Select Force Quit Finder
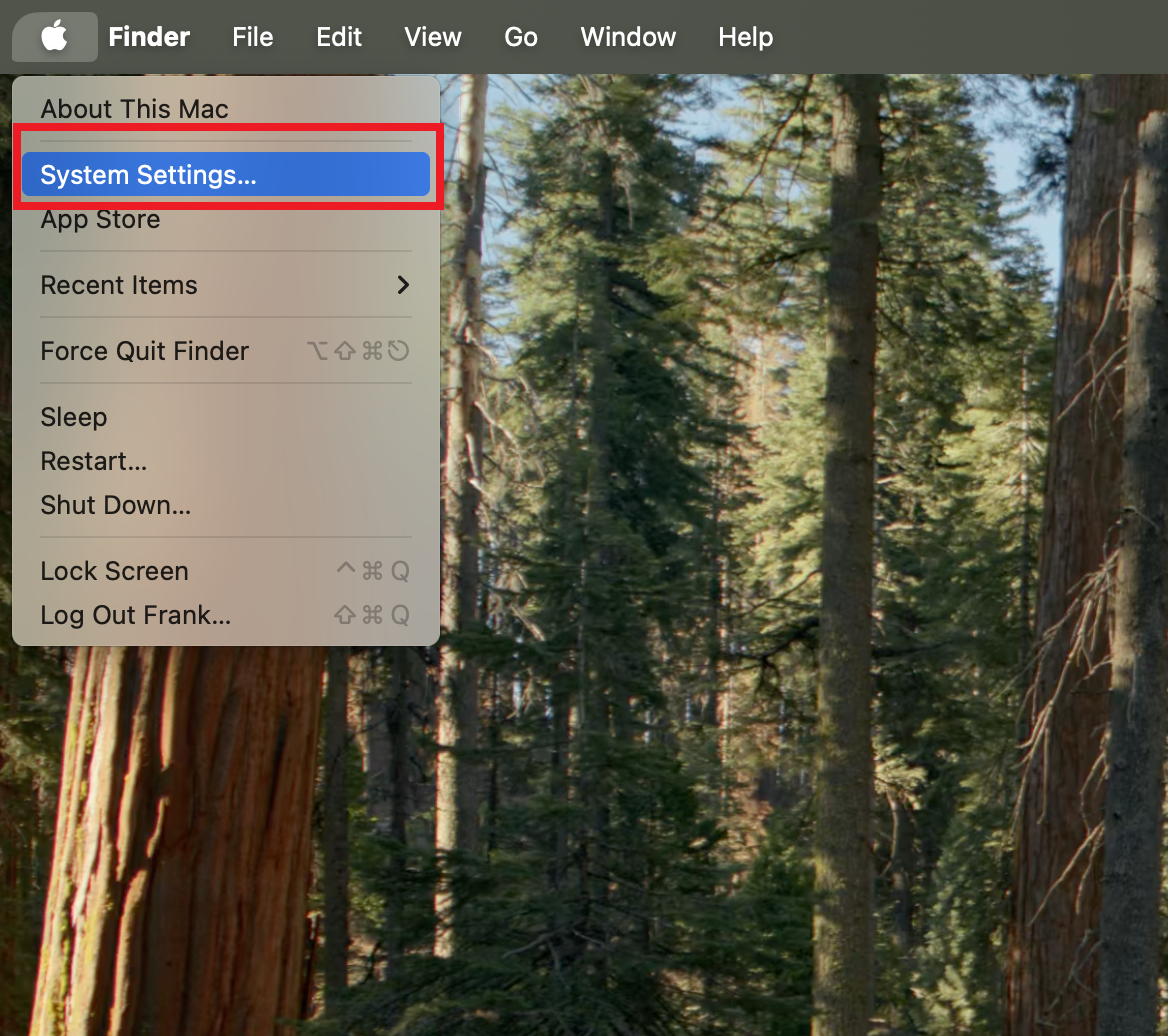This screenshot has width=1168, height=1036. point(144,351)
